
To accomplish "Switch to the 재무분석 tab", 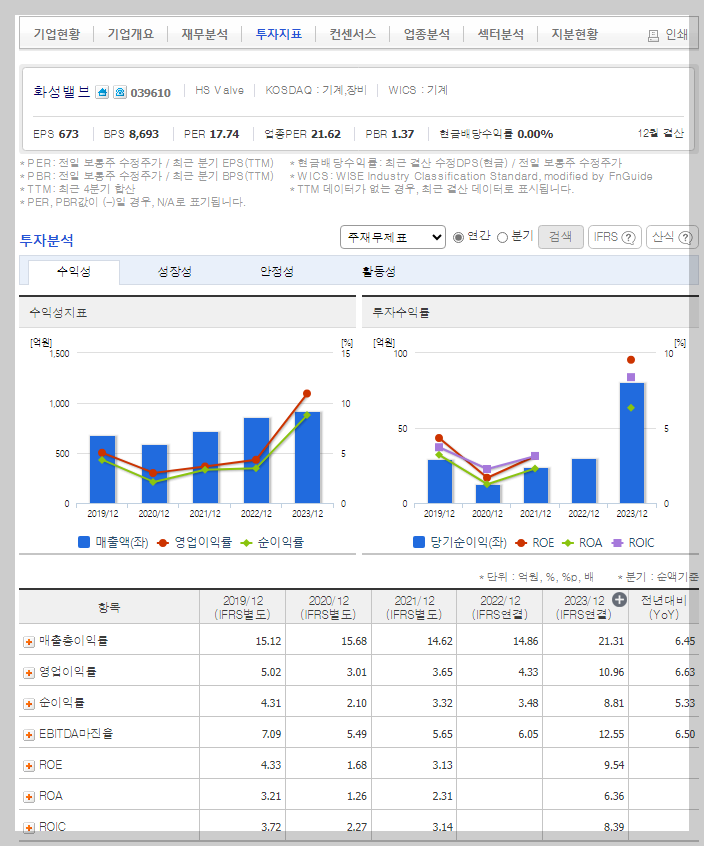I will coord(204,34).
